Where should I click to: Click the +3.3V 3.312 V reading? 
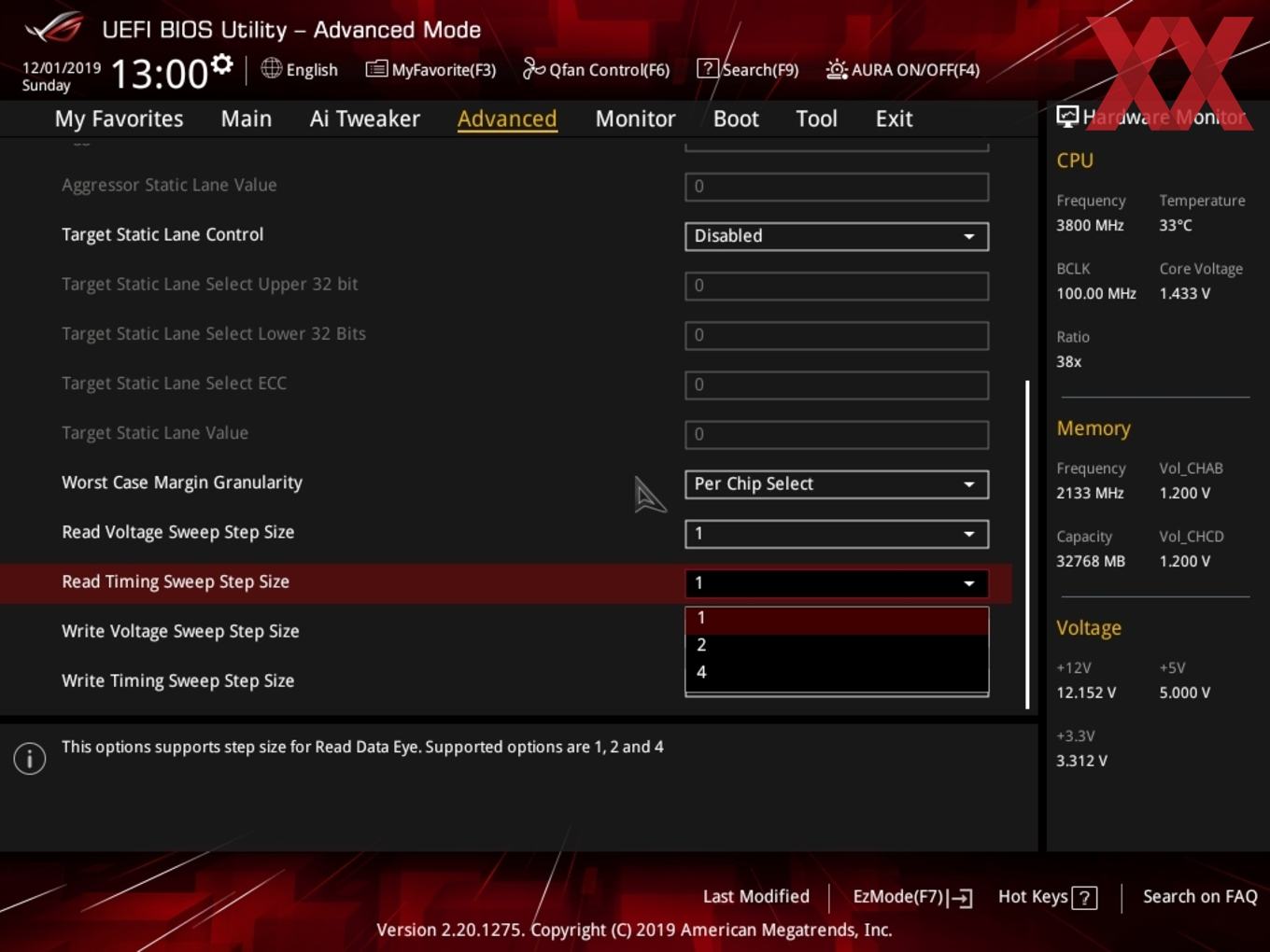1081,761
